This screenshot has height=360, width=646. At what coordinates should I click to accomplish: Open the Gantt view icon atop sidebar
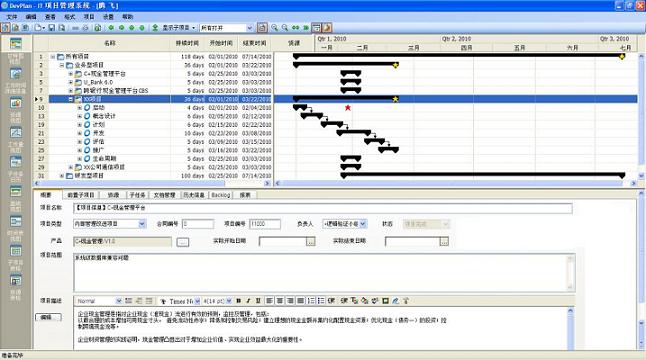tap(16, 43)
